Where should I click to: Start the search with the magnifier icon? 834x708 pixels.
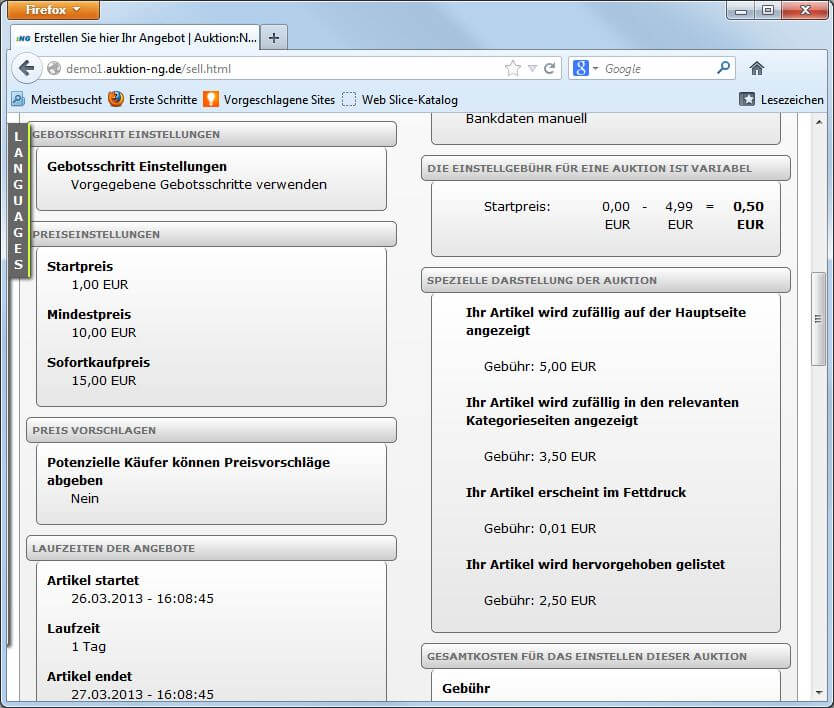[x=723, y=68]
